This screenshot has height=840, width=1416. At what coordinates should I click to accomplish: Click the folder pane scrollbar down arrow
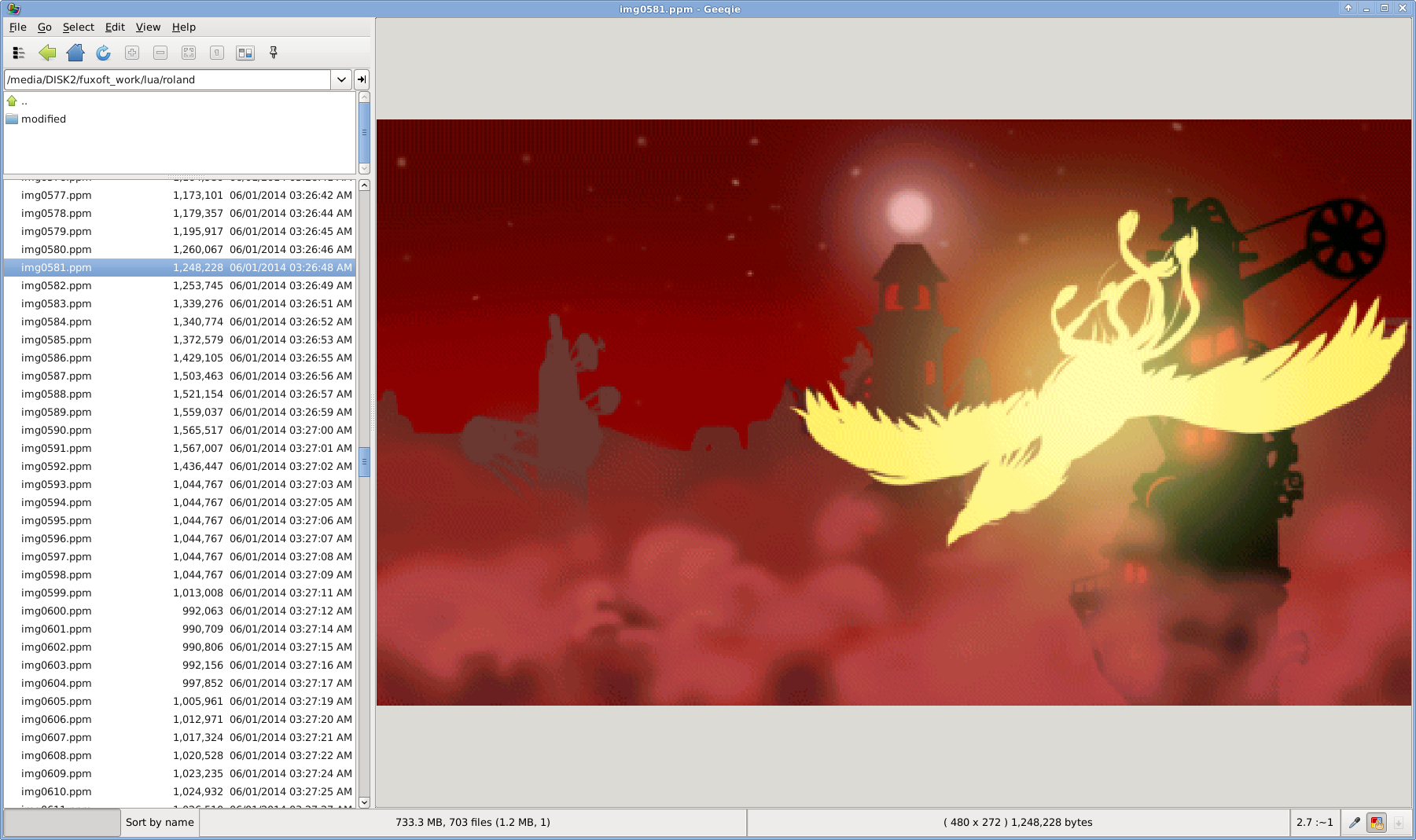click(364, 168)
